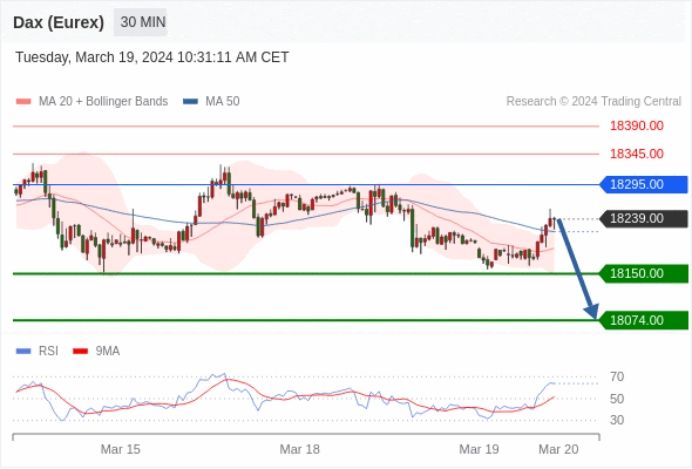Select the 18150.00 green support tag
The image size is (692, 469).
644,274
